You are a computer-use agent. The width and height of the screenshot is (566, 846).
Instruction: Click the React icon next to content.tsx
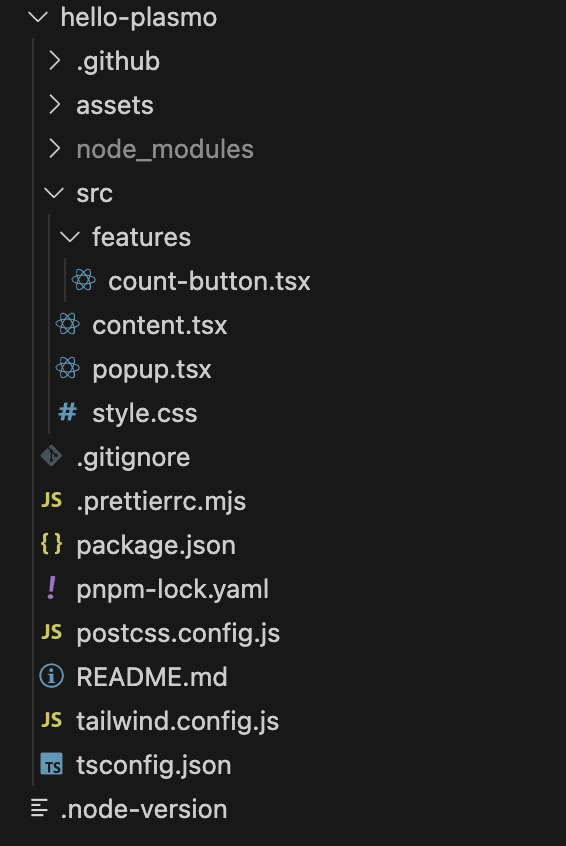68,324
